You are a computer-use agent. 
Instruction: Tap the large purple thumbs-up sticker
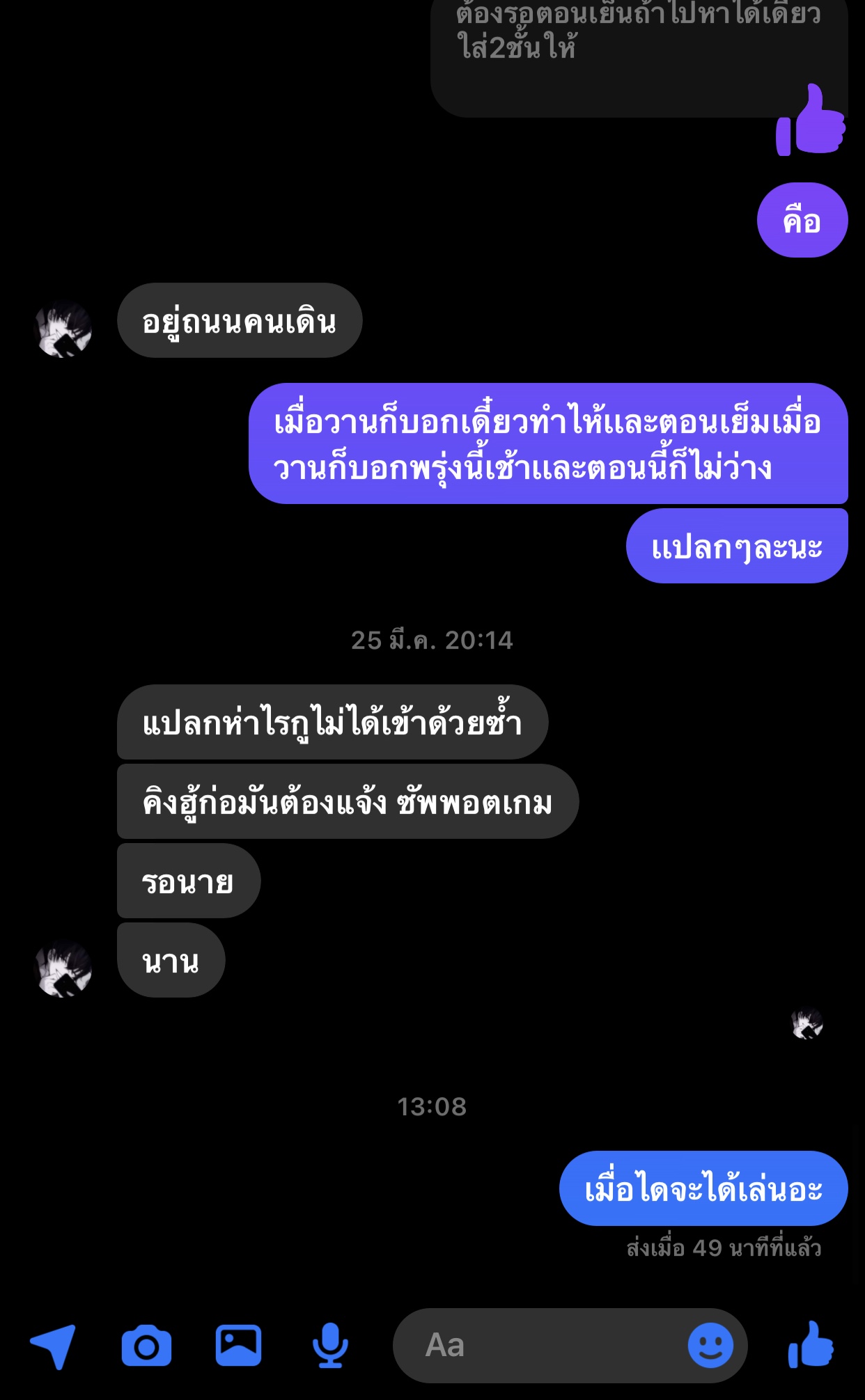811,120
